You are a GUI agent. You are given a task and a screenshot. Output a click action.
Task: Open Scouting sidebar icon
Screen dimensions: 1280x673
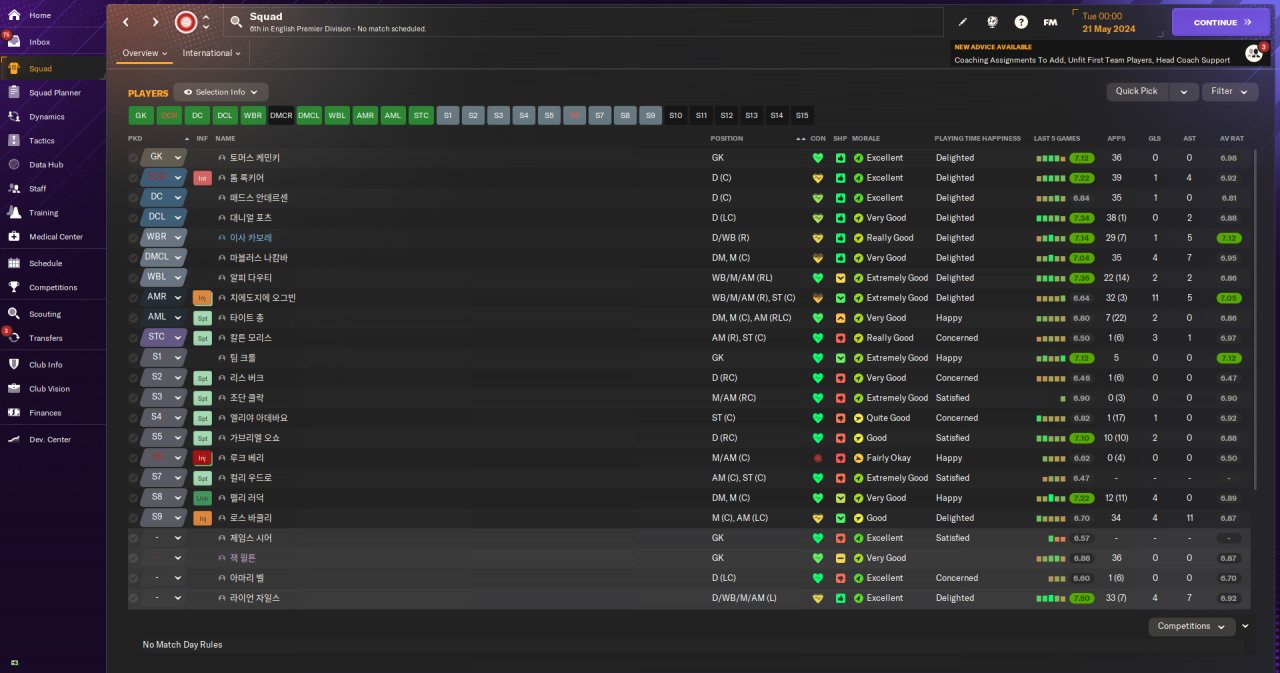(14, 314)
